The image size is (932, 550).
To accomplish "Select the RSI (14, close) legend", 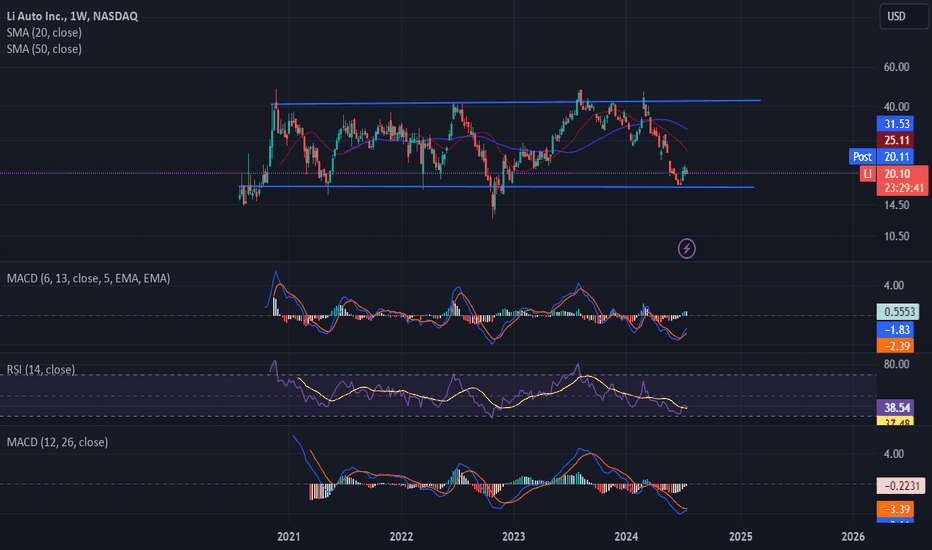I will click(40, 369).
